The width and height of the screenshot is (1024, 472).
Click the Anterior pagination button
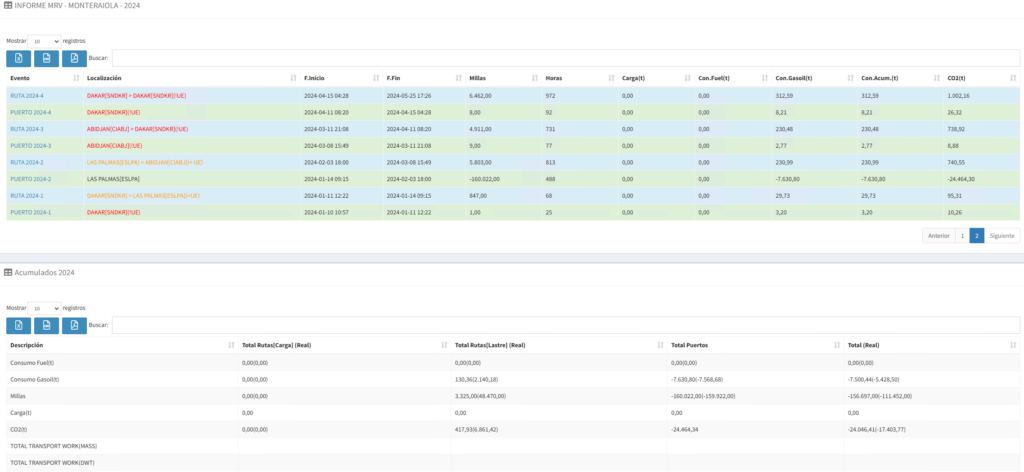click(x=938, y=236)
